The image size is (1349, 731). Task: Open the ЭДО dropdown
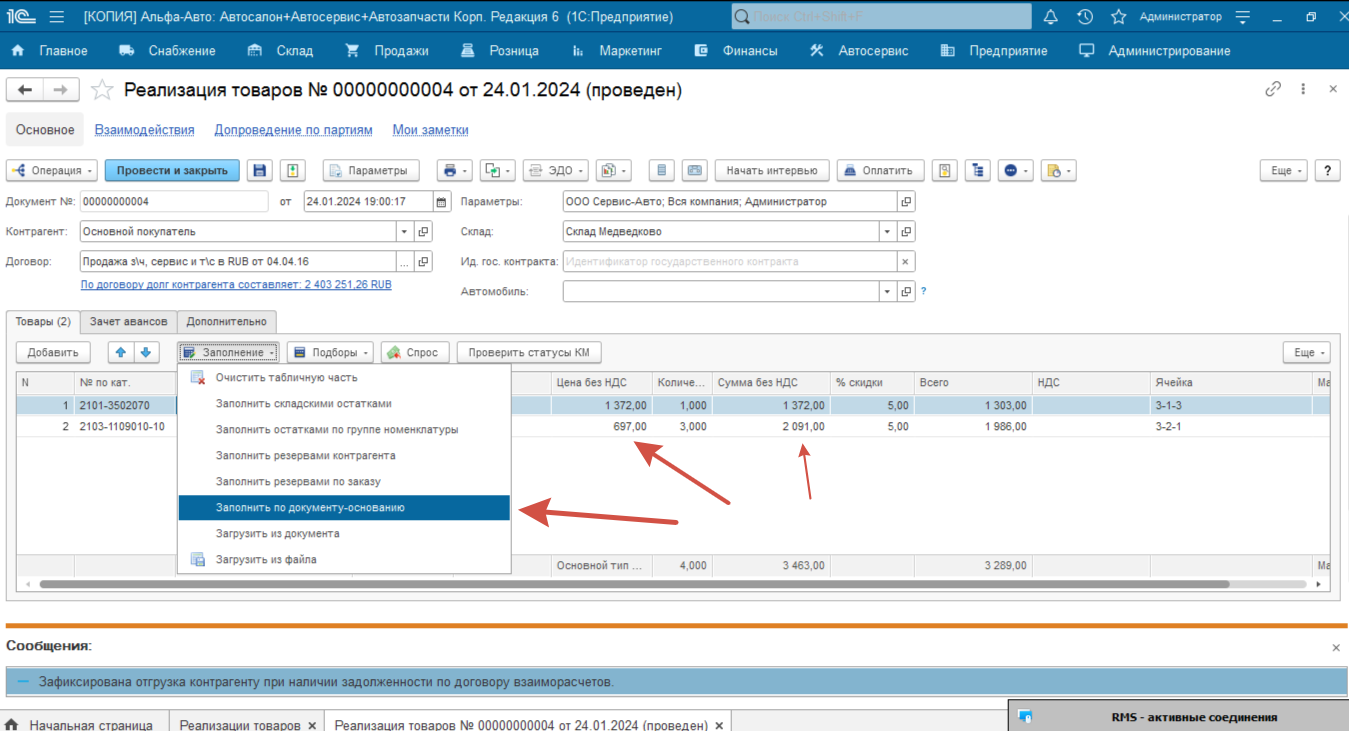(556, 171)
